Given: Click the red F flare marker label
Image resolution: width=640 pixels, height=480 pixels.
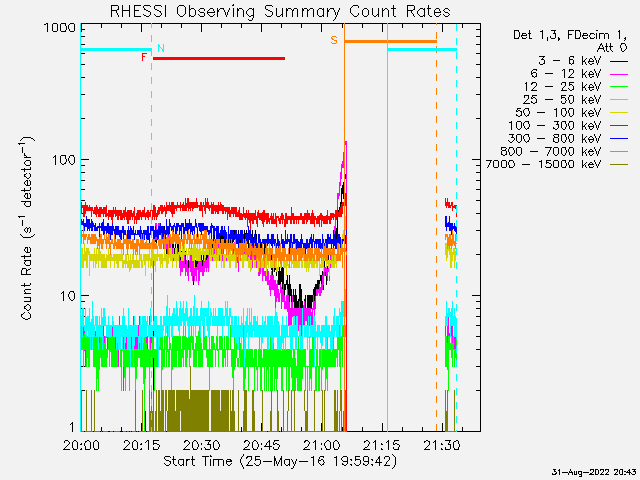Looking at the screenshot, I should coord(144,58).
